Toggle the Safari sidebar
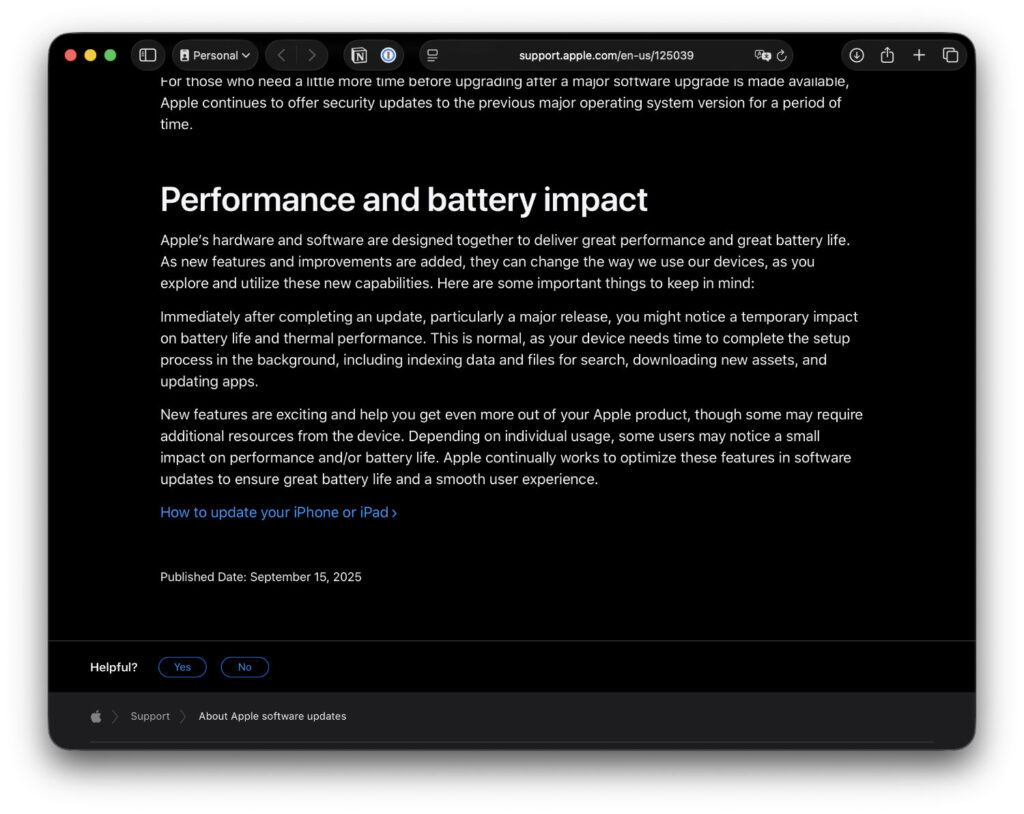The height and width of the screenshot is (814, 1024). point(148,55)
